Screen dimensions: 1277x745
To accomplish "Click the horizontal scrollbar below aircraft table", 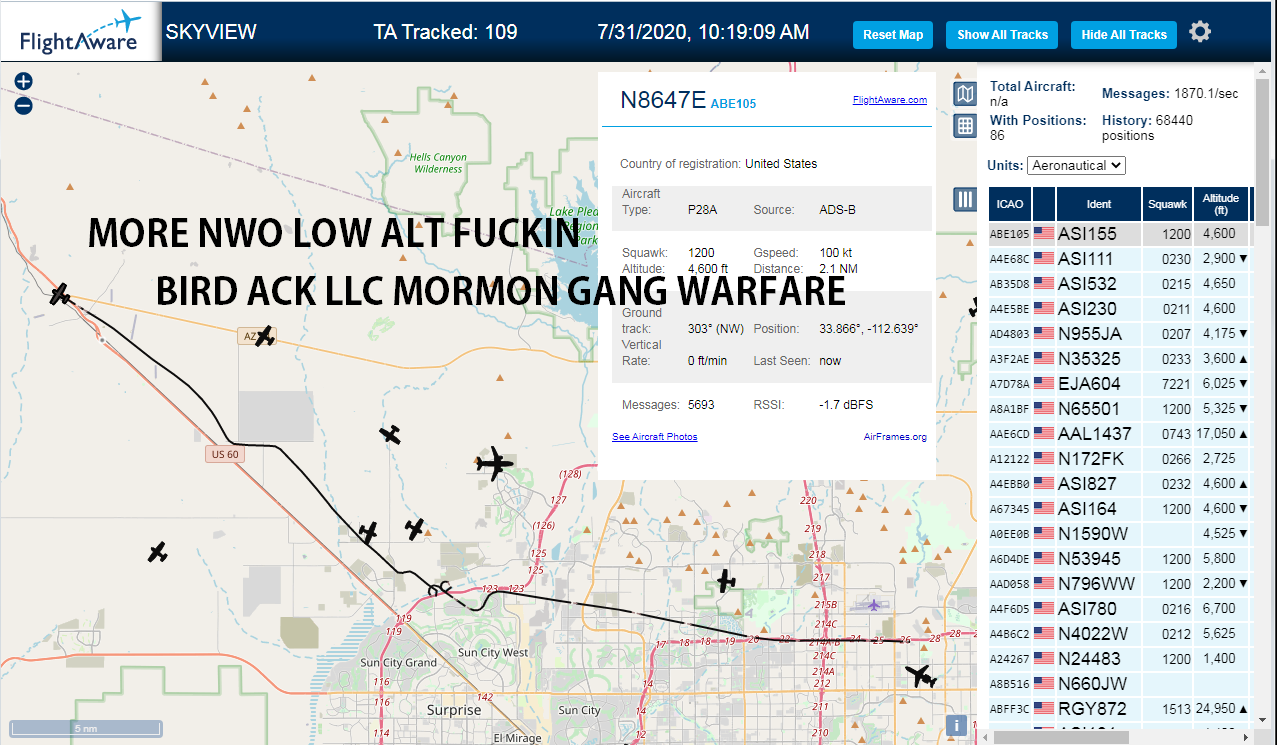I will (1060, 737).
